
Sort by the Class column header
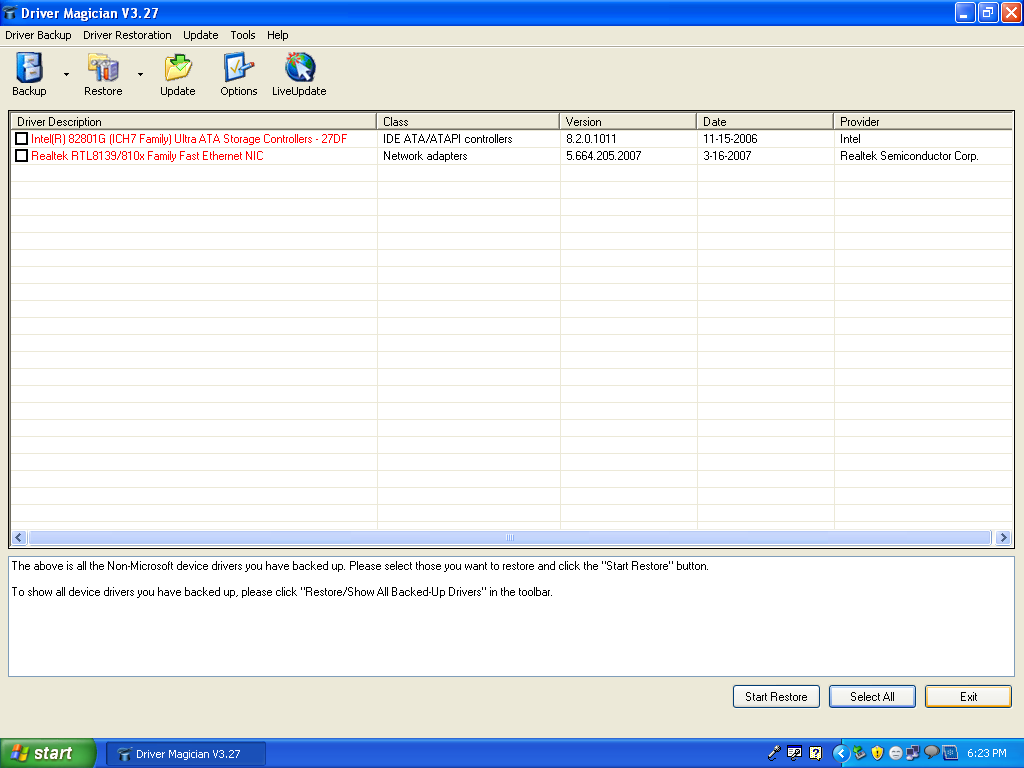(468, 121)
